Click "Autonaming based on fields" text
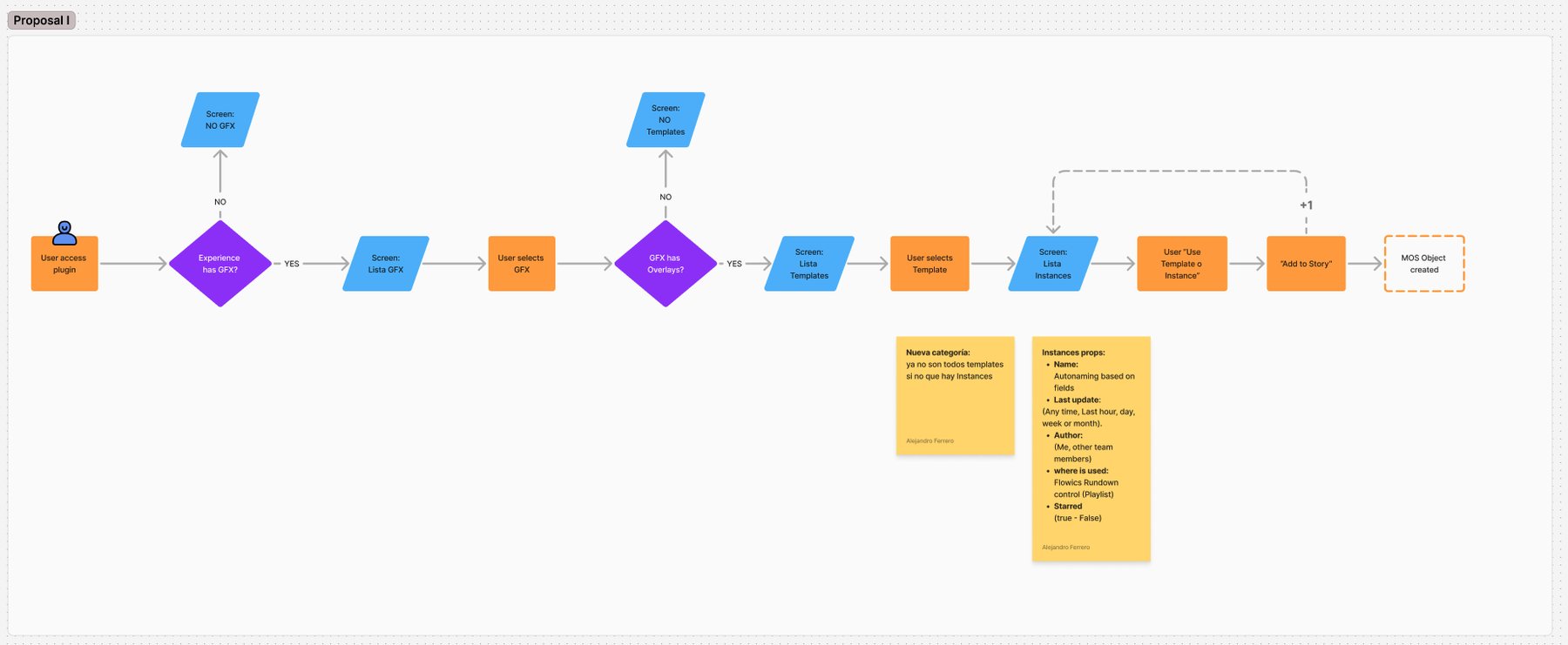 pyautogui.click(x=1094, y=382)
